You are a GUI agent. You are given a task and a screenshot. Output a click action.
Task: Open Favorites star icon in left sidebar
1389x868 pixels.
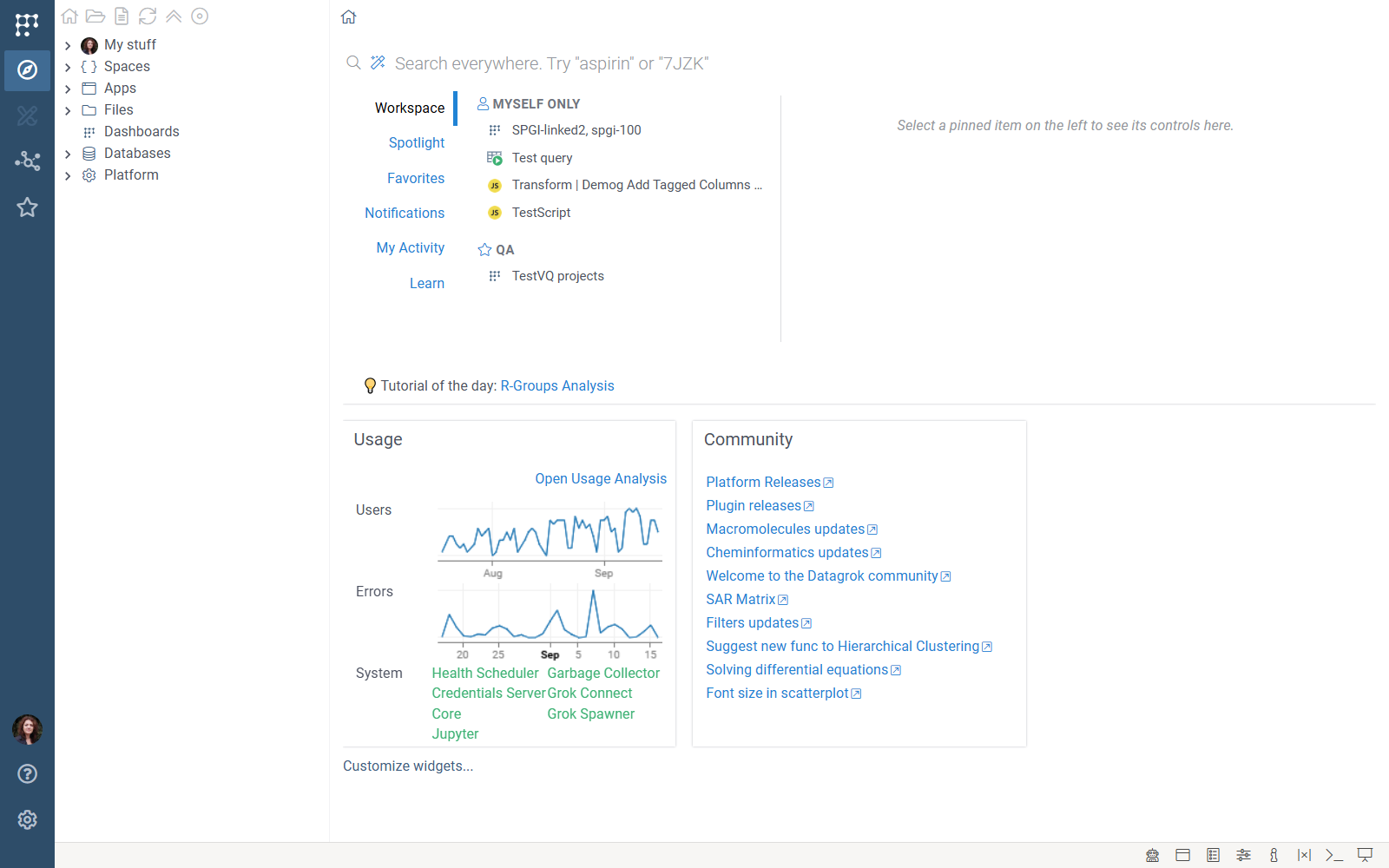tap(27, 207)
